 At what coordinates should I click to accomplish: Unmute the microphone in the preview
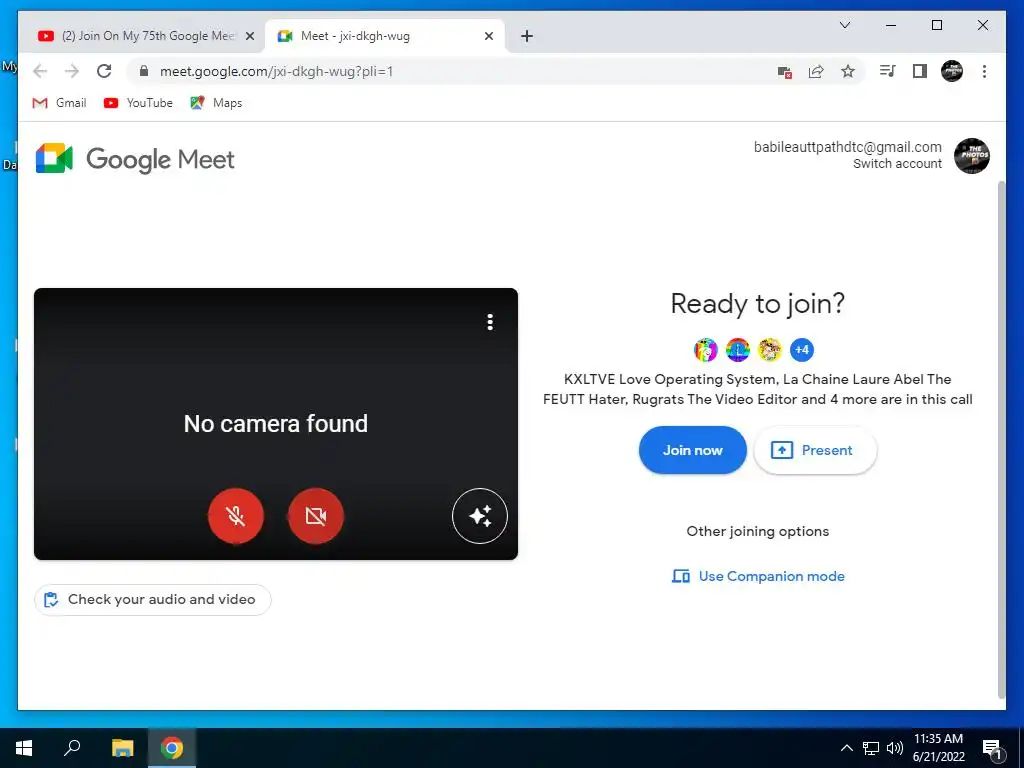tap(236, 516)
